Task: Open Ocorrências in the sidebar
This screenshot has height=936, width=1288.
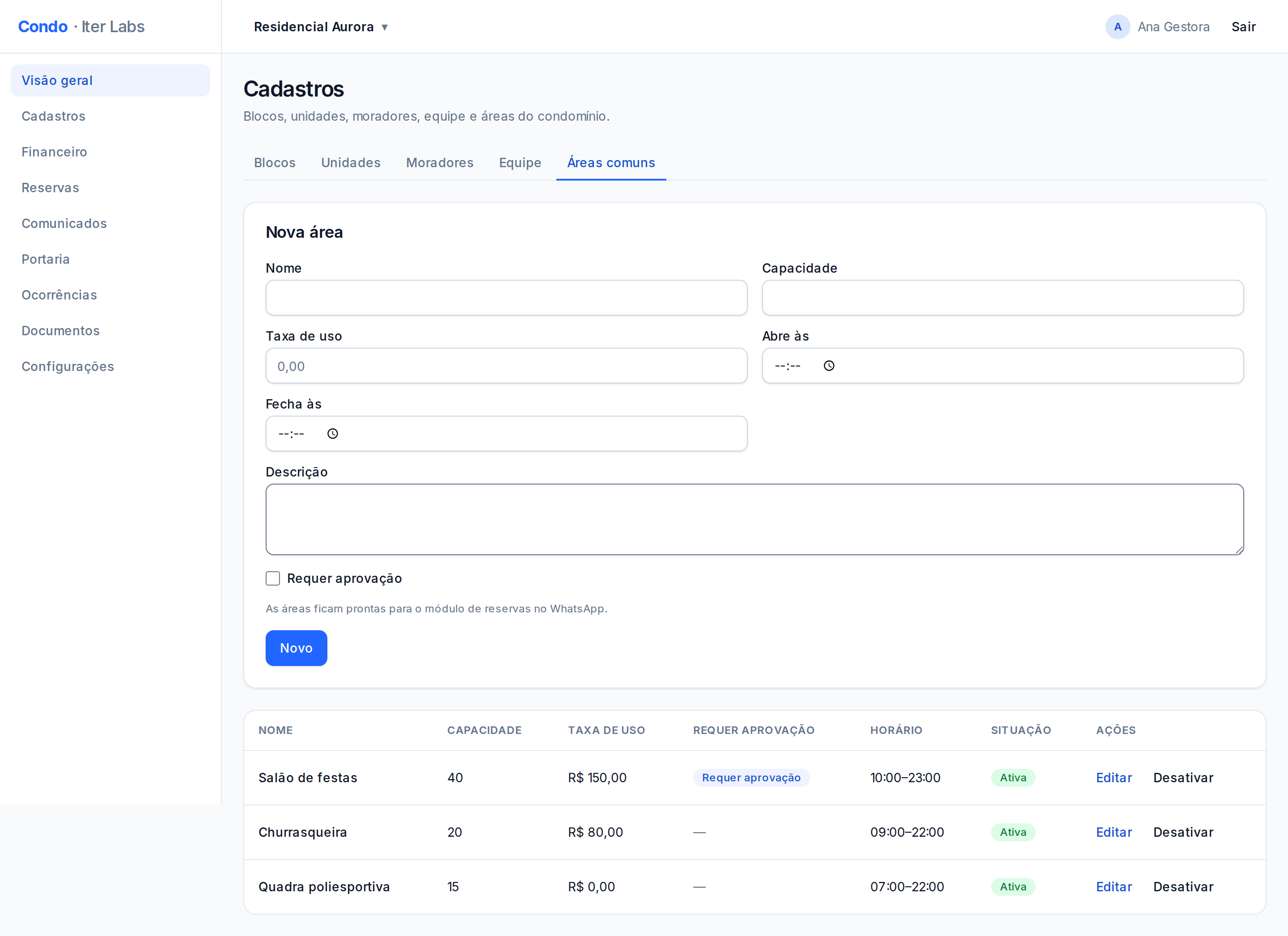Action: 110,295
